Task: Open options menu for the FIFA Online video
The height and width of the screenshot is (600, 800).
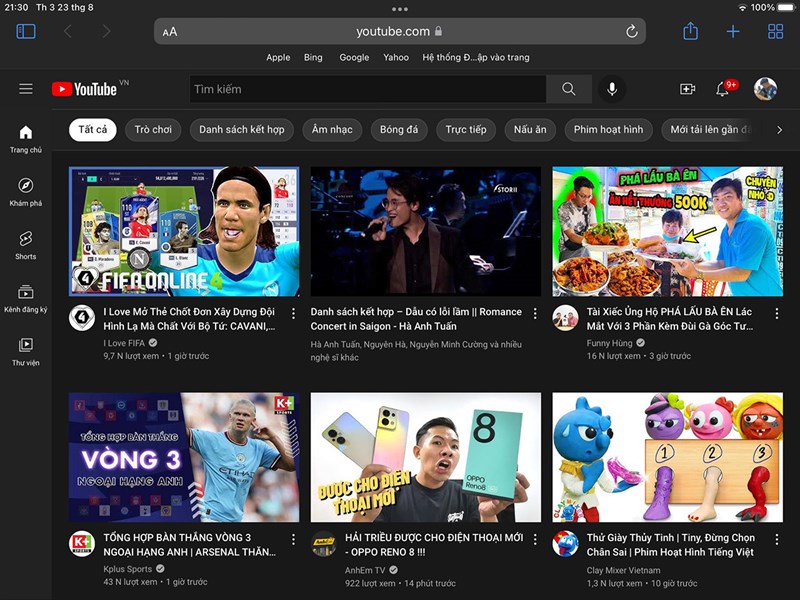Action: 292,313
